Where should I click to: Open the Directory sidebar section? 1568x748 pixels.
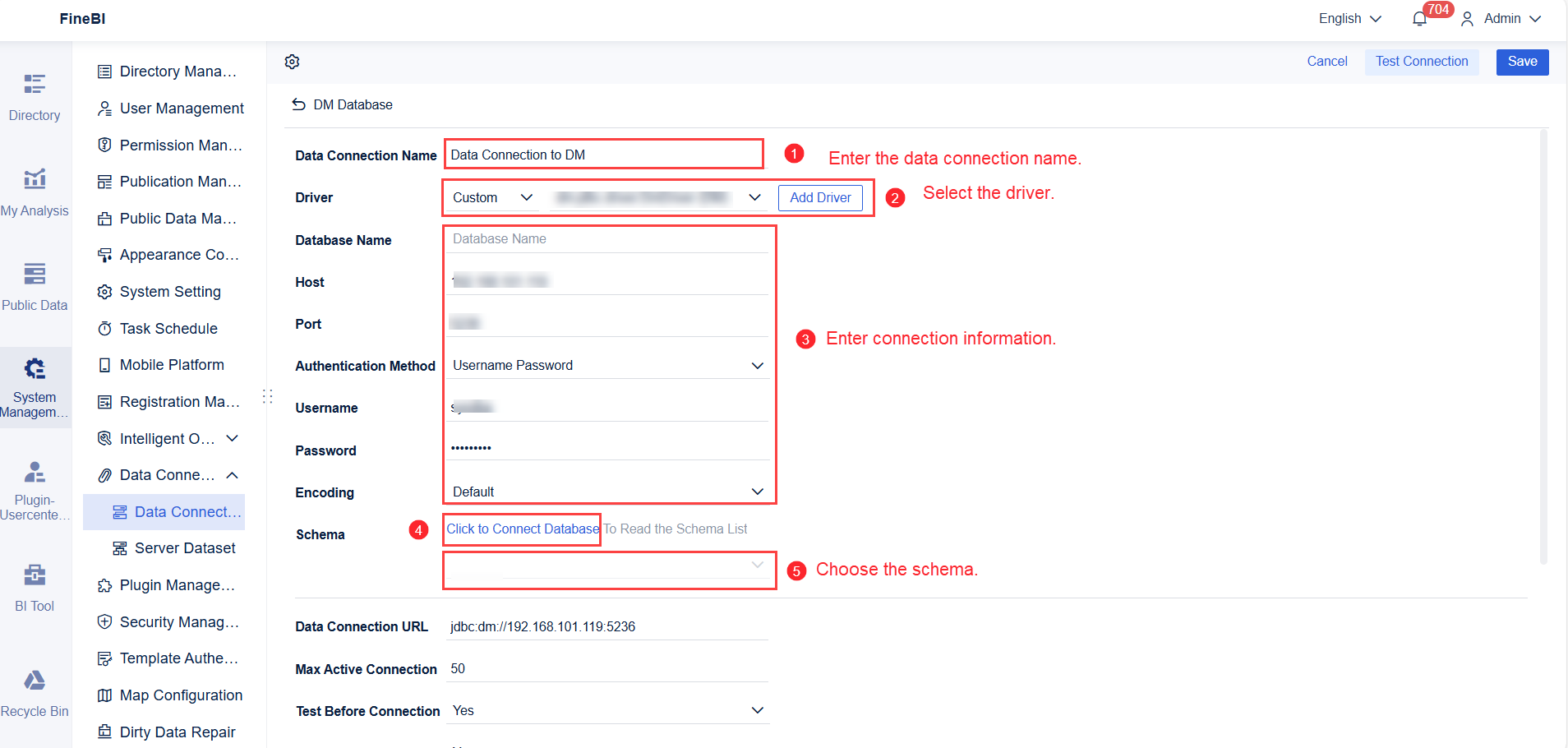point(35,95)
